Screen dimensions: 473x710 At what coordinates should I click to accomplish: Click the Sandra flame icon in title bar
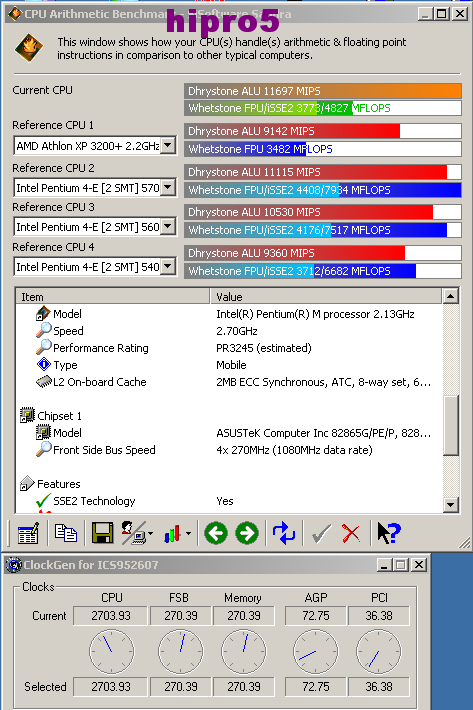click(14, 14)
